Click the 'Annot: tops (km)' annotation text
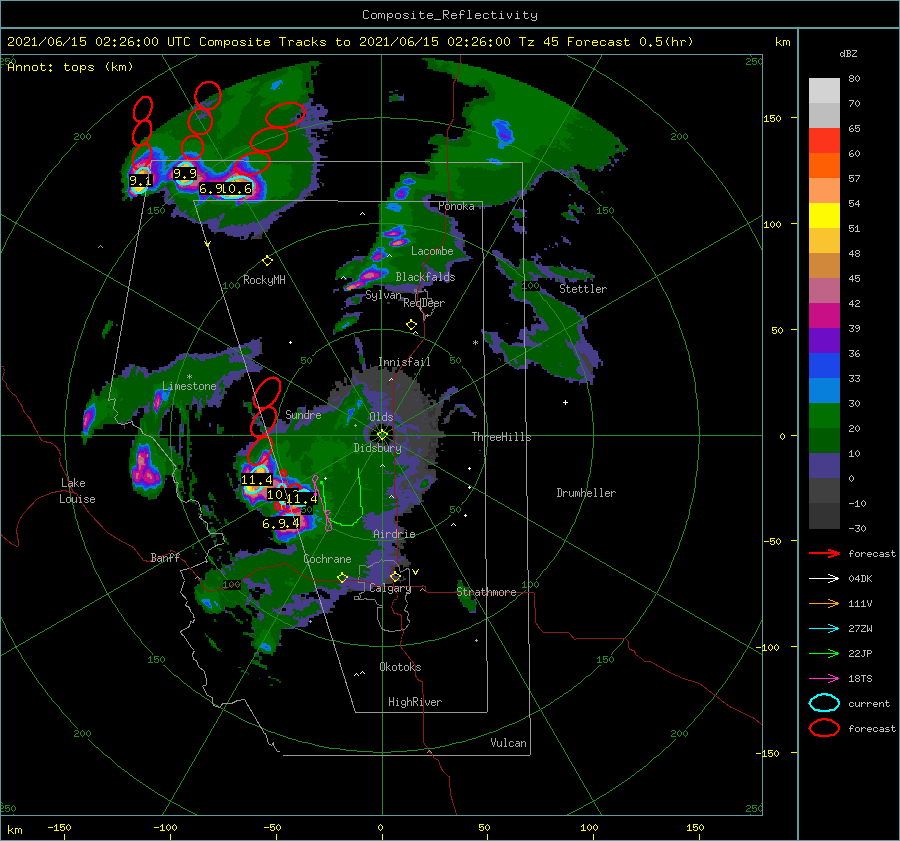 [70, 67]
